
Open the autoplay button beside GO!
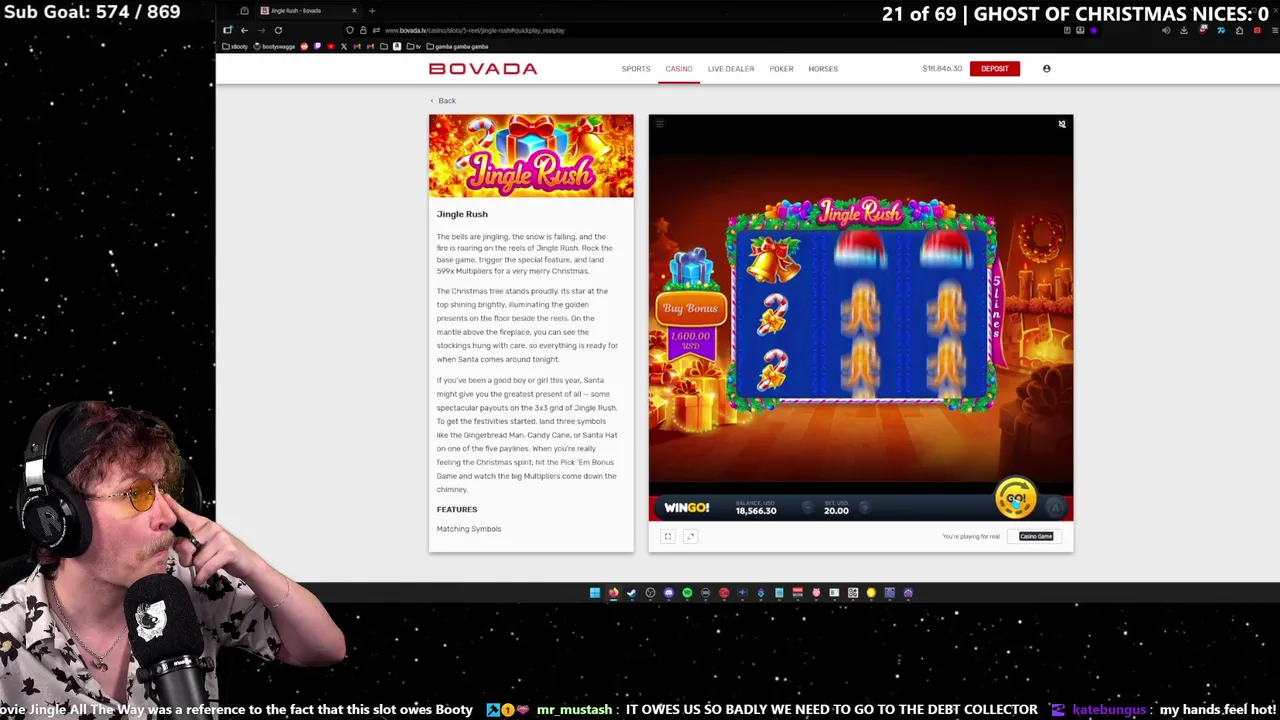pos(1055,508)
